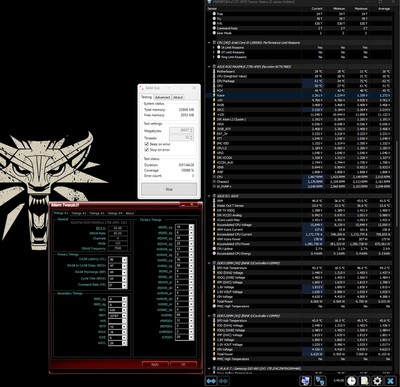Open the tCPDED dropdown in Tertiary Timings

tap(191, 337)
